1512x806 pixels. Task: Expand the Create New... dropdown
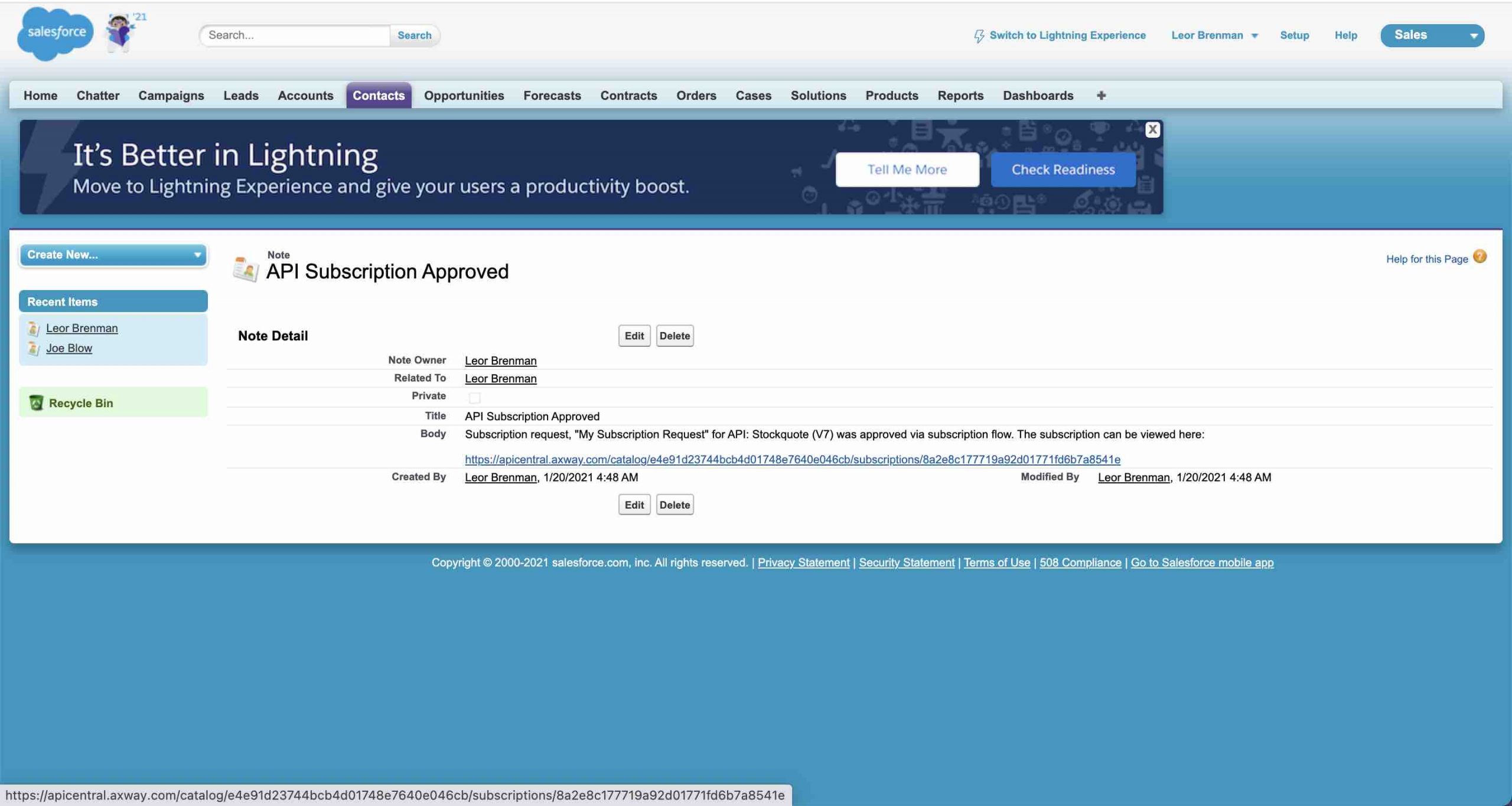coord(113,255)
